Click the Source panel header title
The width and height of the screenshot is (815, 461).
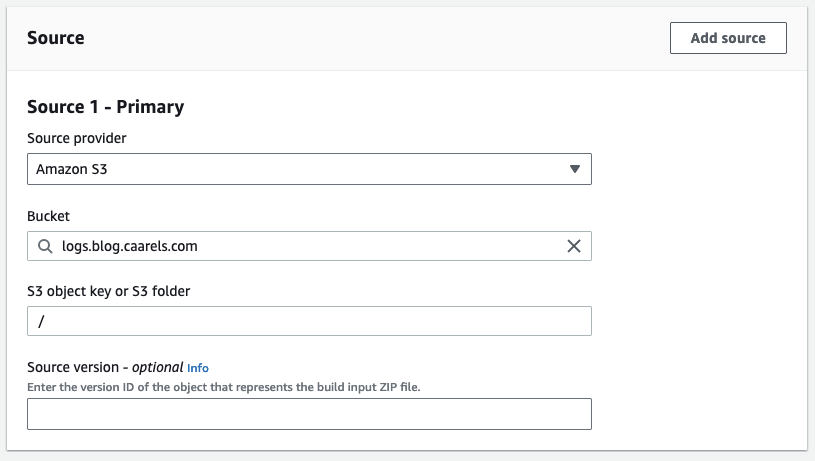pyautogui.click(x=56, y=38)
